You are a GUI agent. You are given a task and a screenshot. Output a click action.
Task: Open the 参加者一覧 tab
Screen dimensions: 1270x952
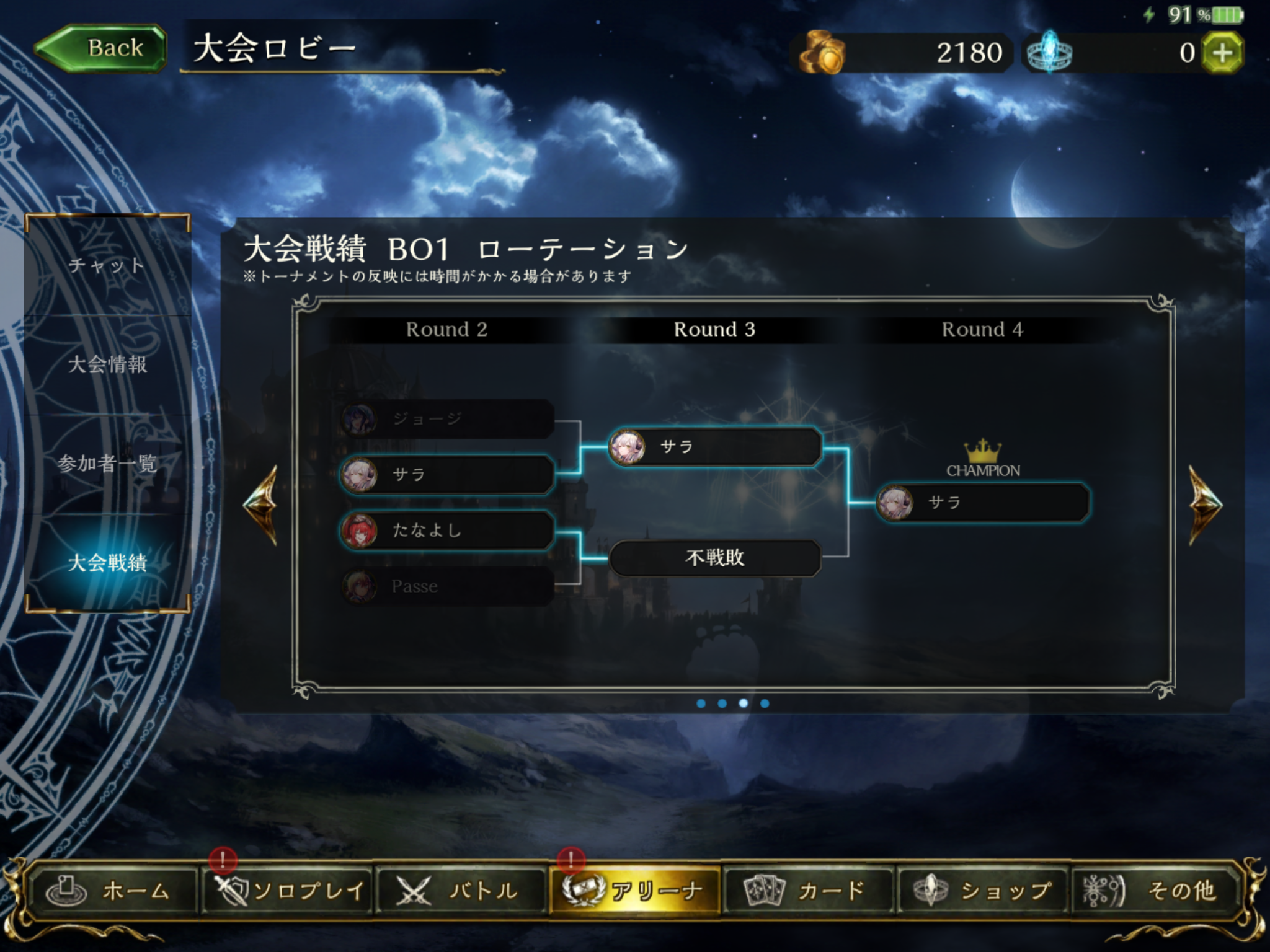pos(107,464)
